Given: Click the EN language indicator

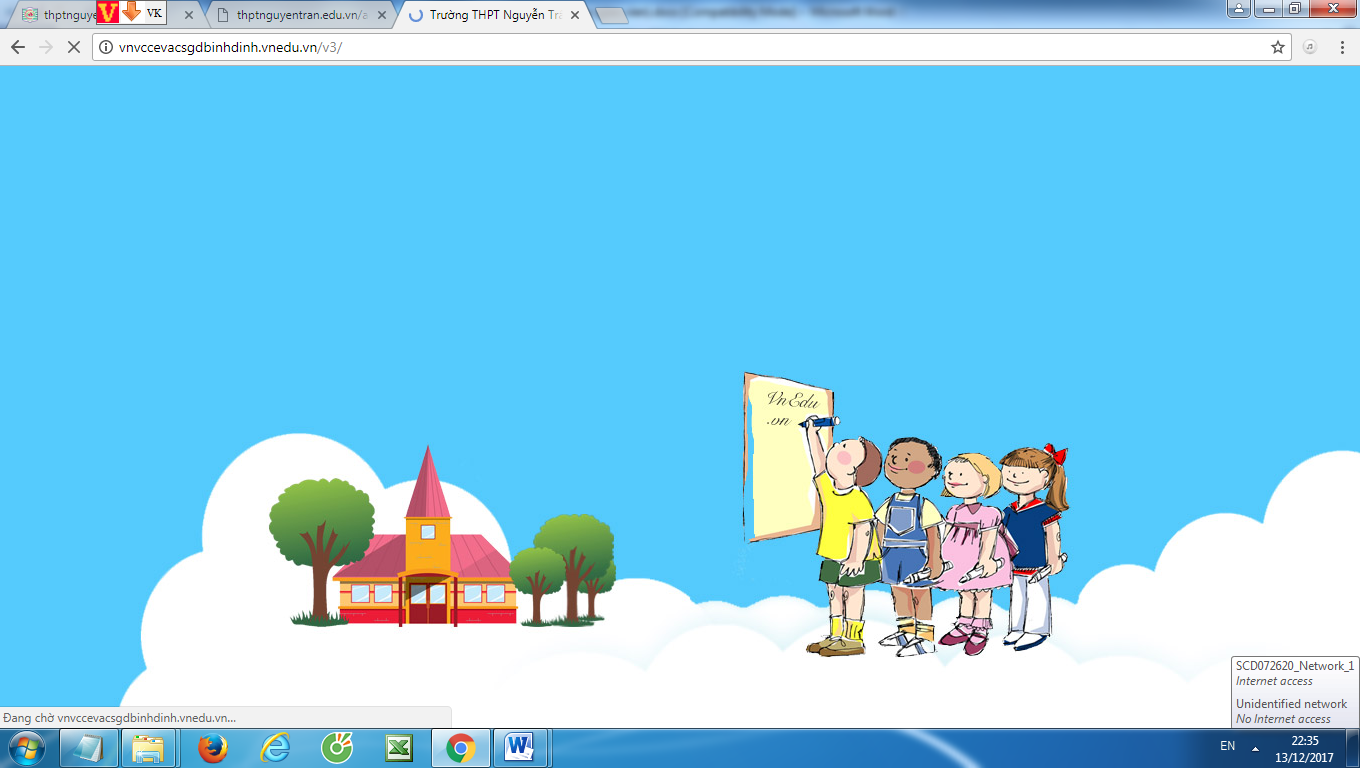Looking at the screenshot, I should click(x=1227, y=746).
